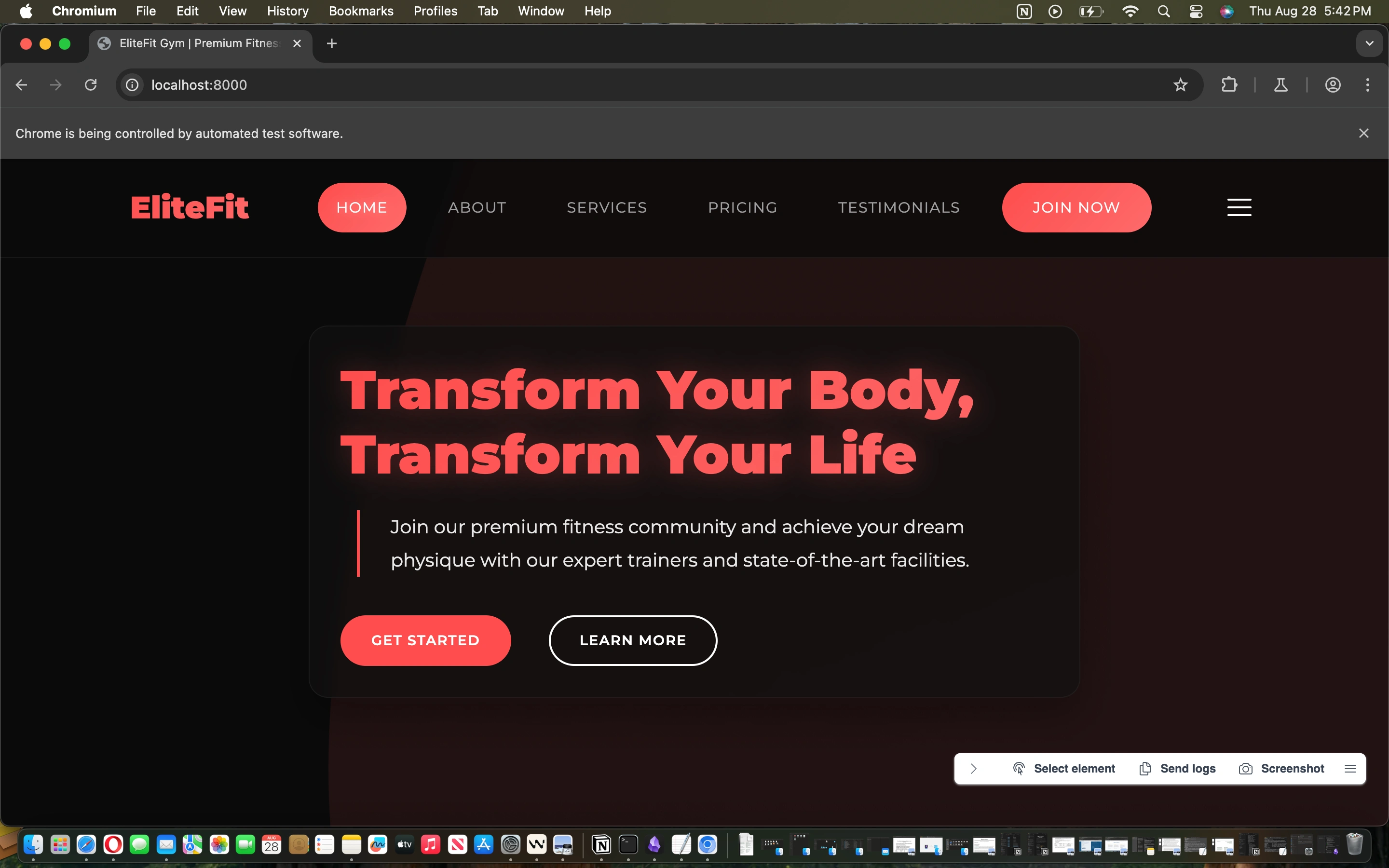Click the site information icon
Viewport: 1389px width, 868px height.
click(132, 85)
